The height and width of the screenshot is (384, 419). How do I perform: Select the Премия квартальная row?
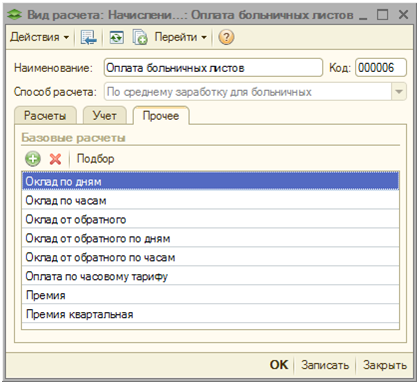[x=210, y=314]
